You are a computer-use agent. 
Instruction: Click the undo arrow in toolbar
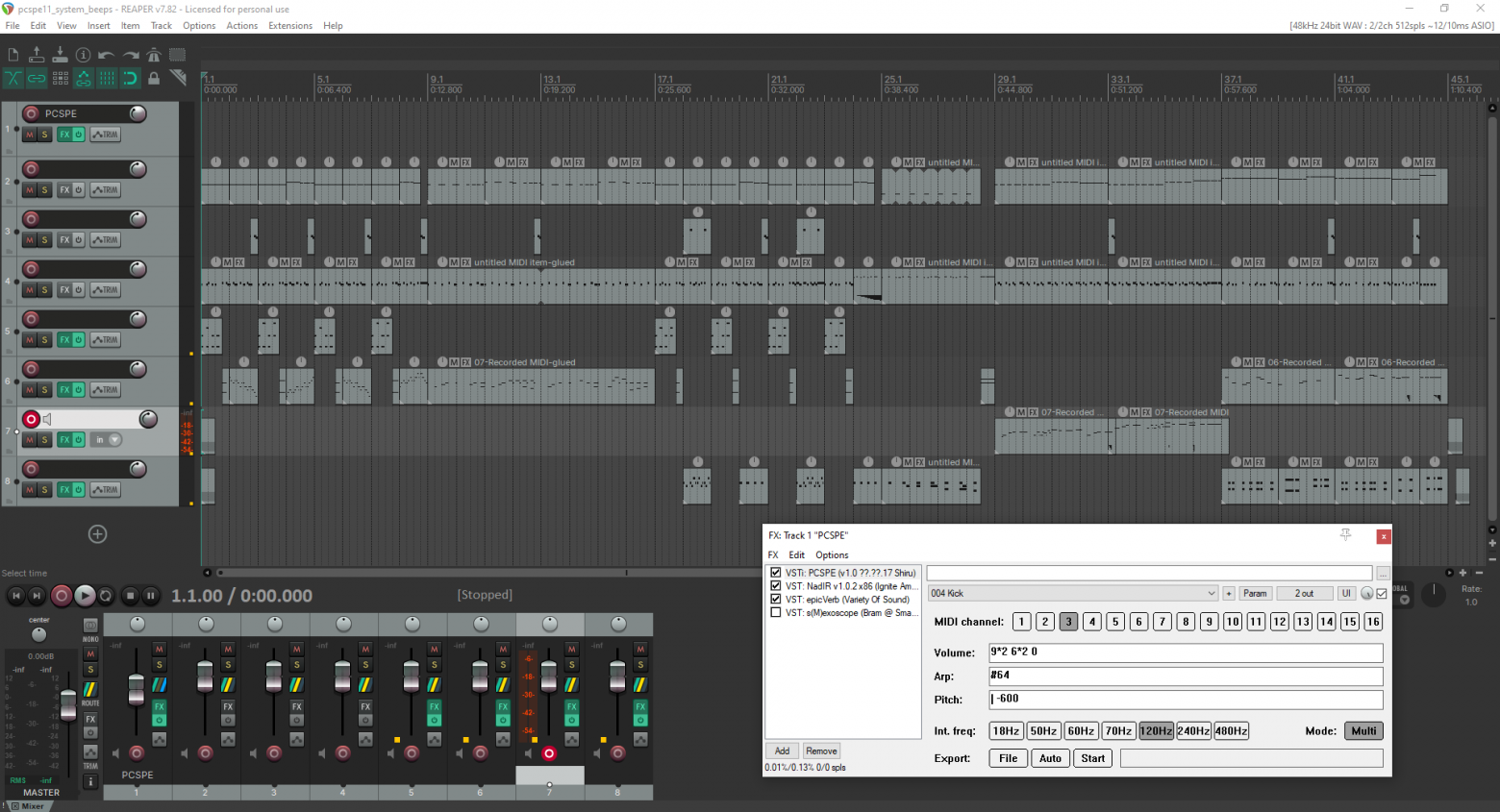[107, 56]
